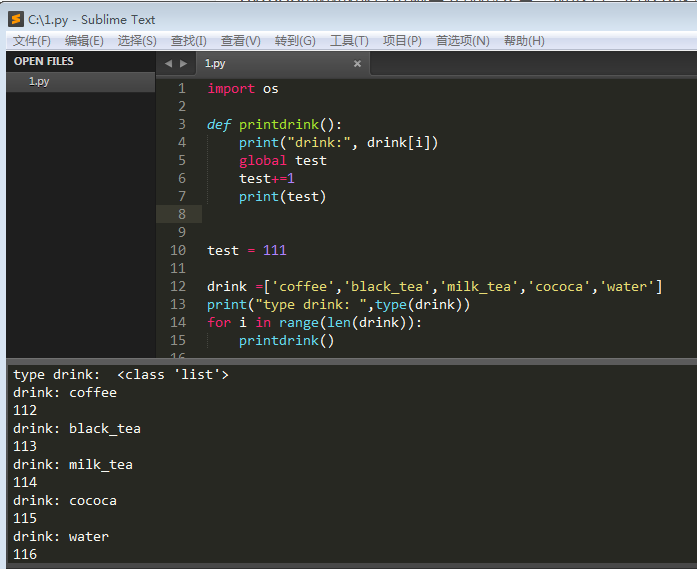
Task: Click the 'def' keyword on line 3
Action: pyautogui.click(x=219, y=124)
